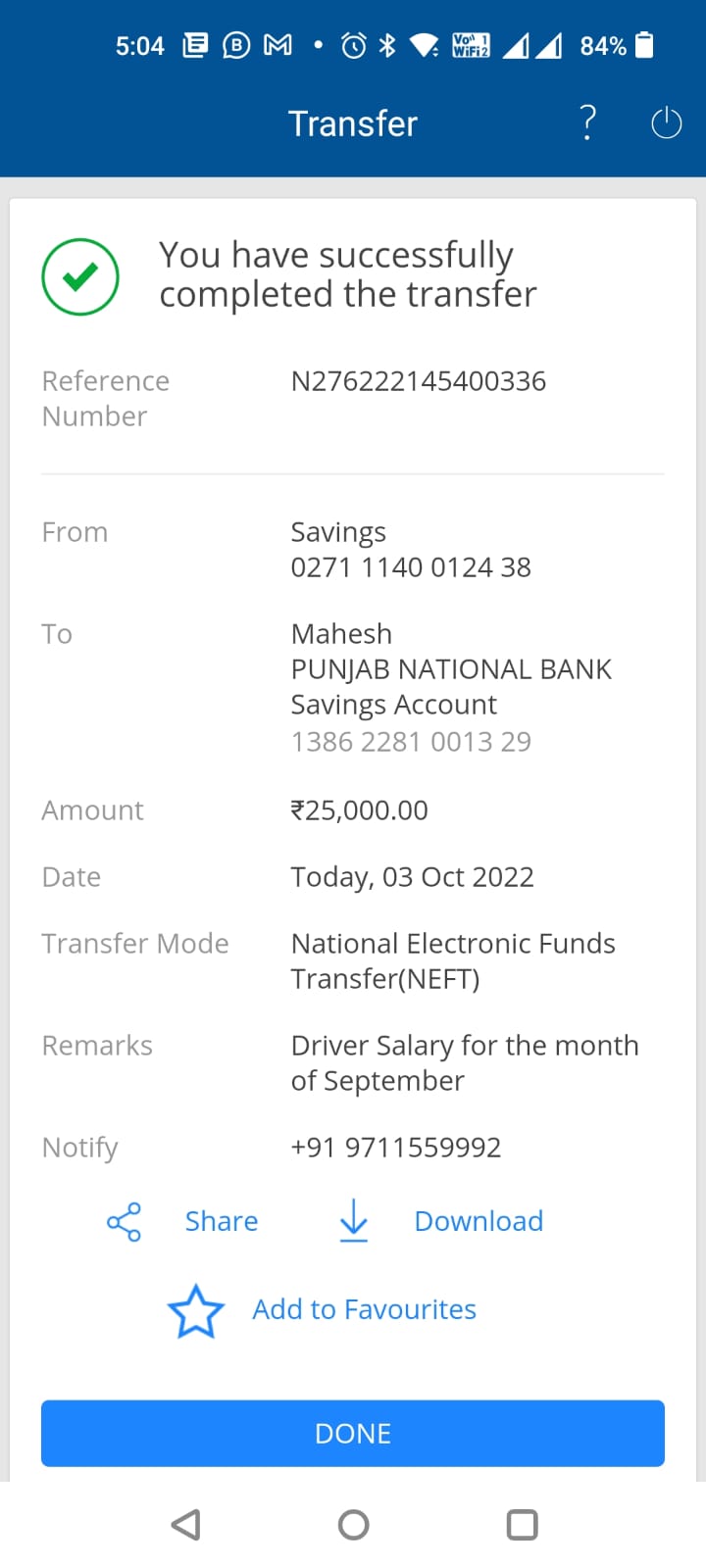Tap the beneficiary account number 1386 2281 0013 29
Viewport: 706px width, 1568px height.
(411, 742)
